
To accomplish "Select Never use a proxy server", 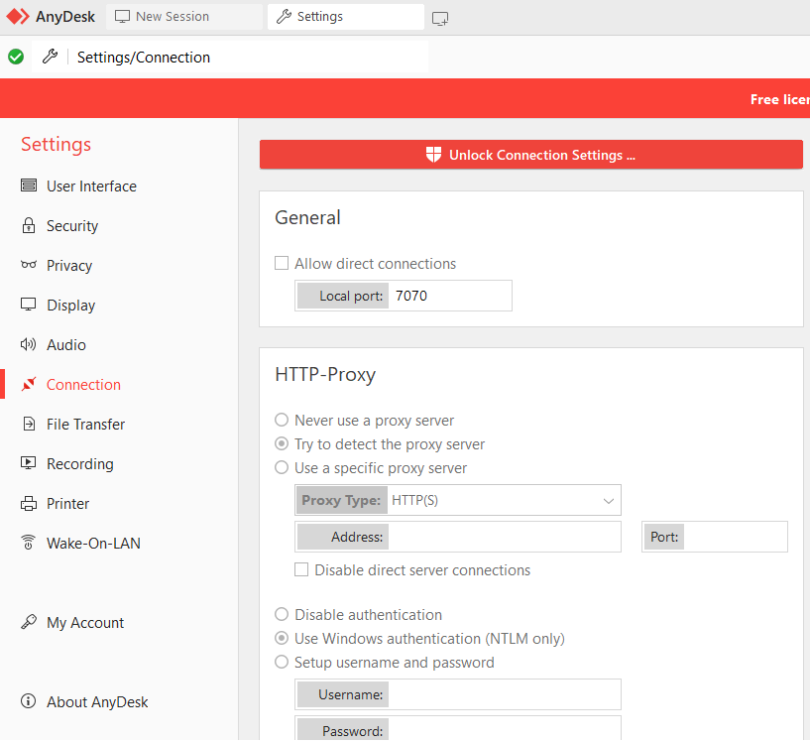I will [x=281, y=420].
